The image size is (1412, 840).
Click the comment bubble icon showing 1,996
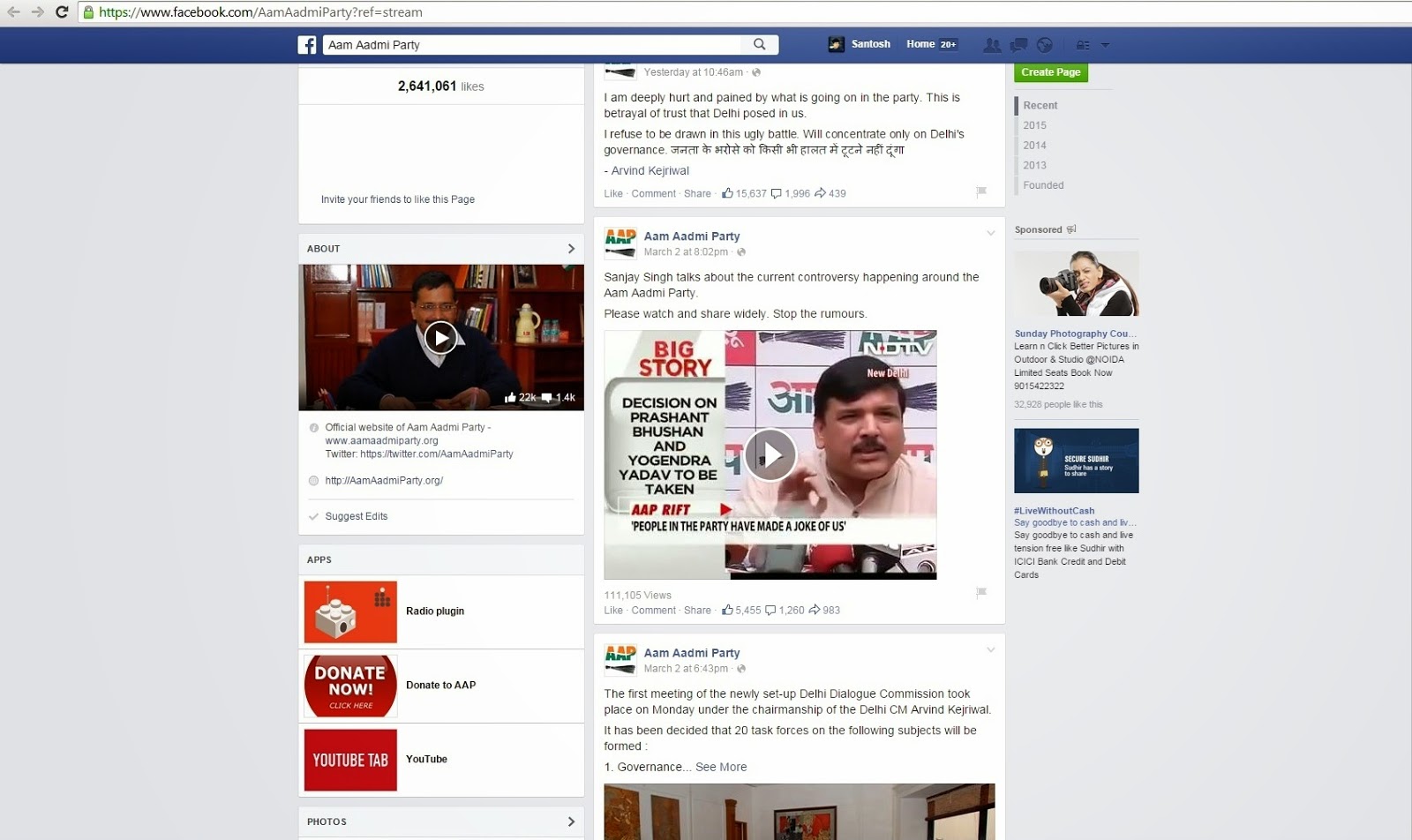tap(777, 193)
